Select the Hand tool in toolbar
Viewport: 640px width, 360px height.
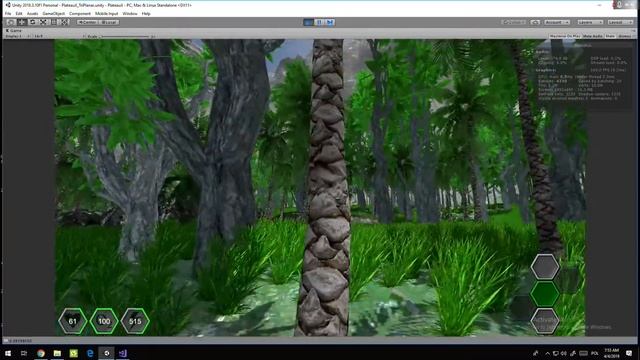(11, 22)
